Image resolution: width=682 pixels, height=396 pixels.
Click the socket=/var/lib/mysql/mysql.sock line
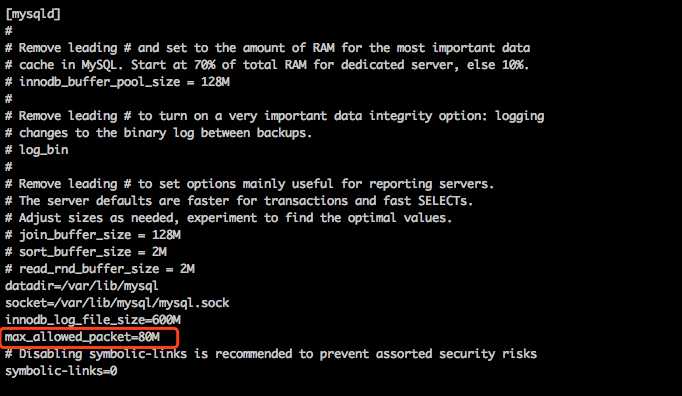[117, 303]
